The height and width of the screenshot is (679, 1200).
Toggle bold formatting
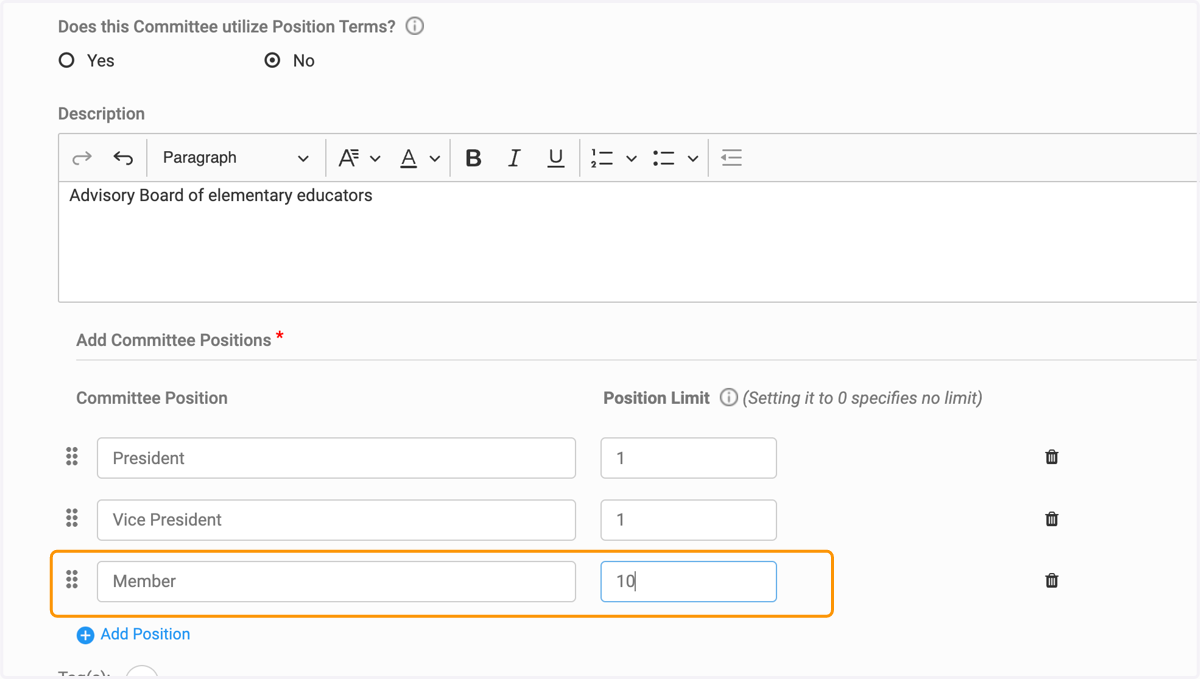(x=474, y=158)
